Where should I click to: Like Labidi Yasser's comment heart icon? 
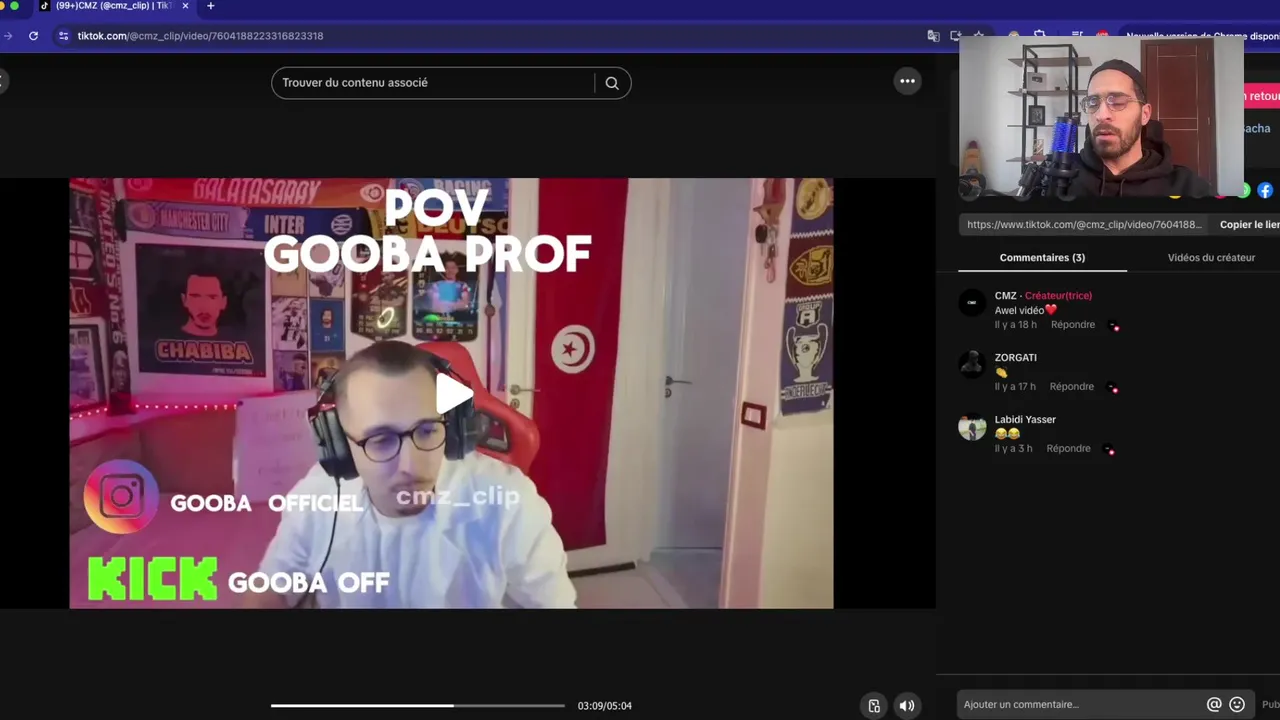pyautogui.click(x=1108, y=450)
